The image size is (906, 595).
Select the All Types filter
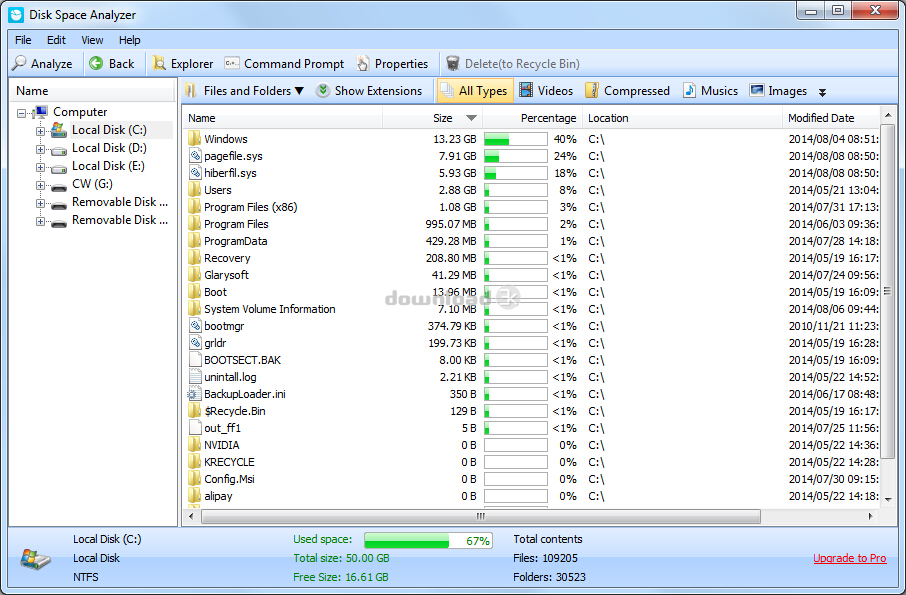[475, 91]
